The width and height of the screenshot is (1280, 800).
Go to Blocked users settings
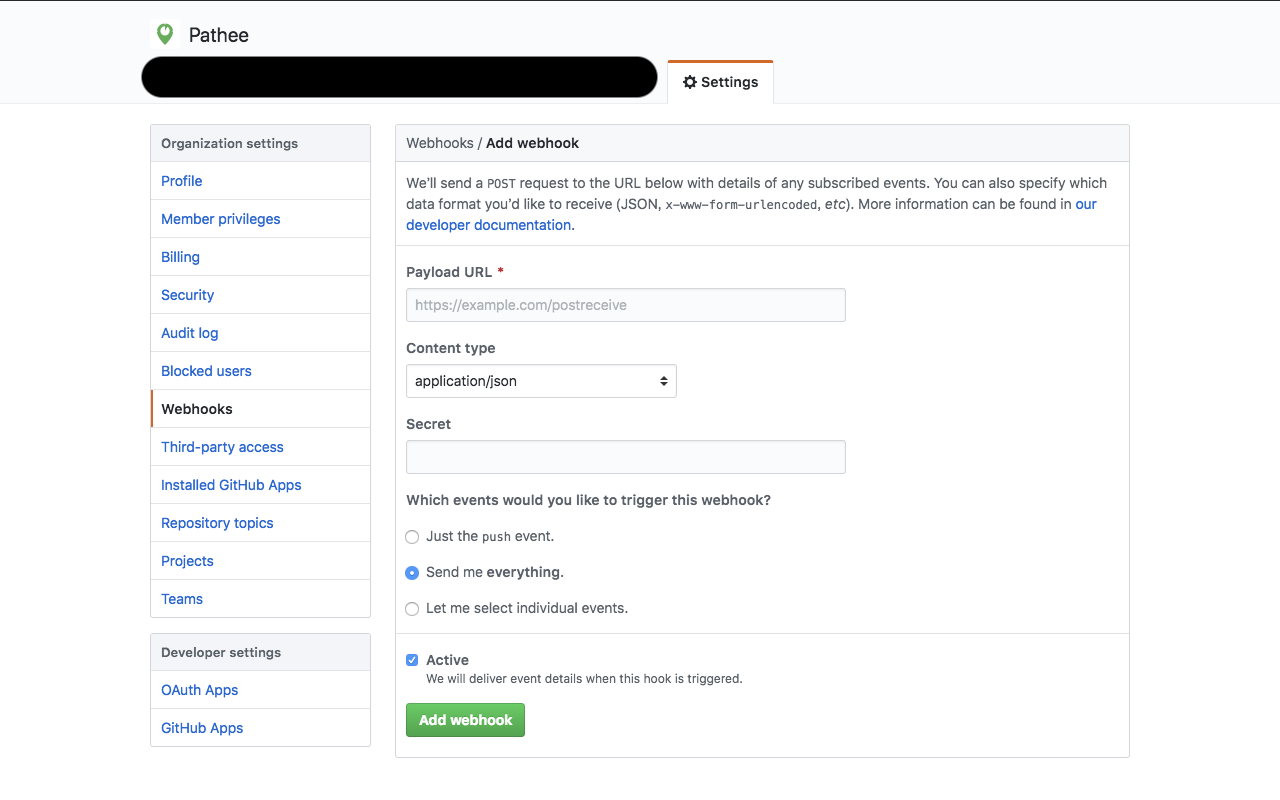(206, 370)
